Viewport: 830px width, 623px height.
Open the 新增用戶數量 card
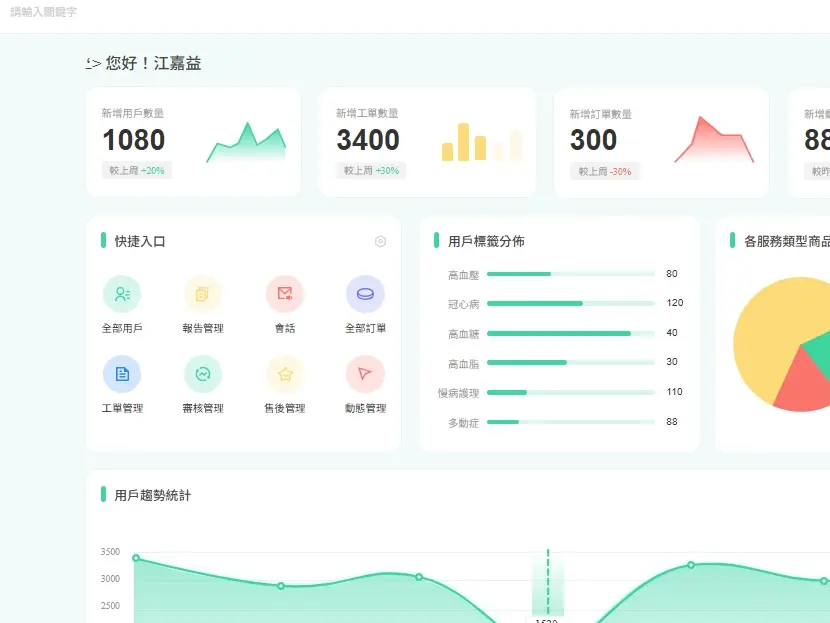click(194, 140)
